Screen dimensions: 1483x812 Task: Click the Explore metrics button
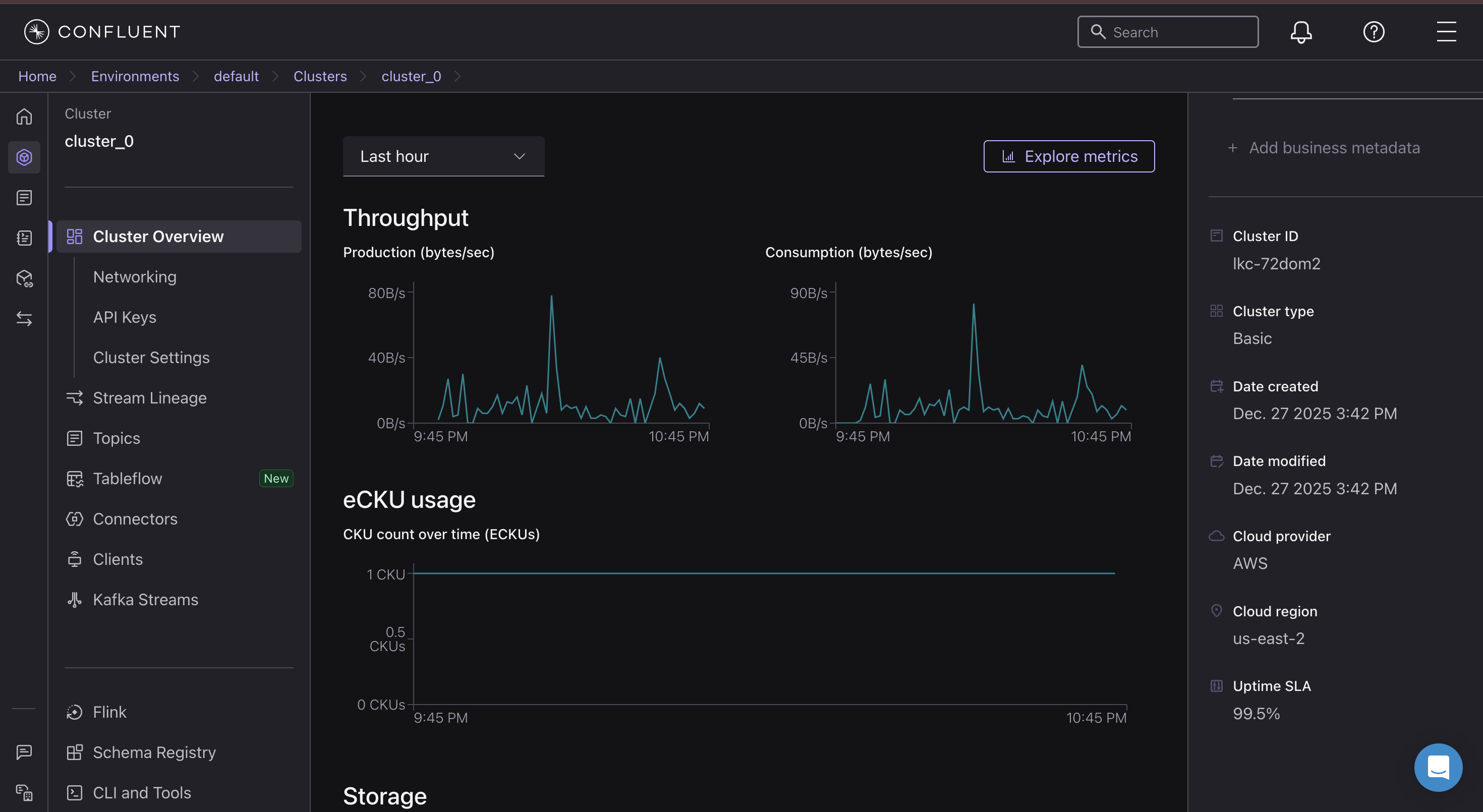[1069, 156]
